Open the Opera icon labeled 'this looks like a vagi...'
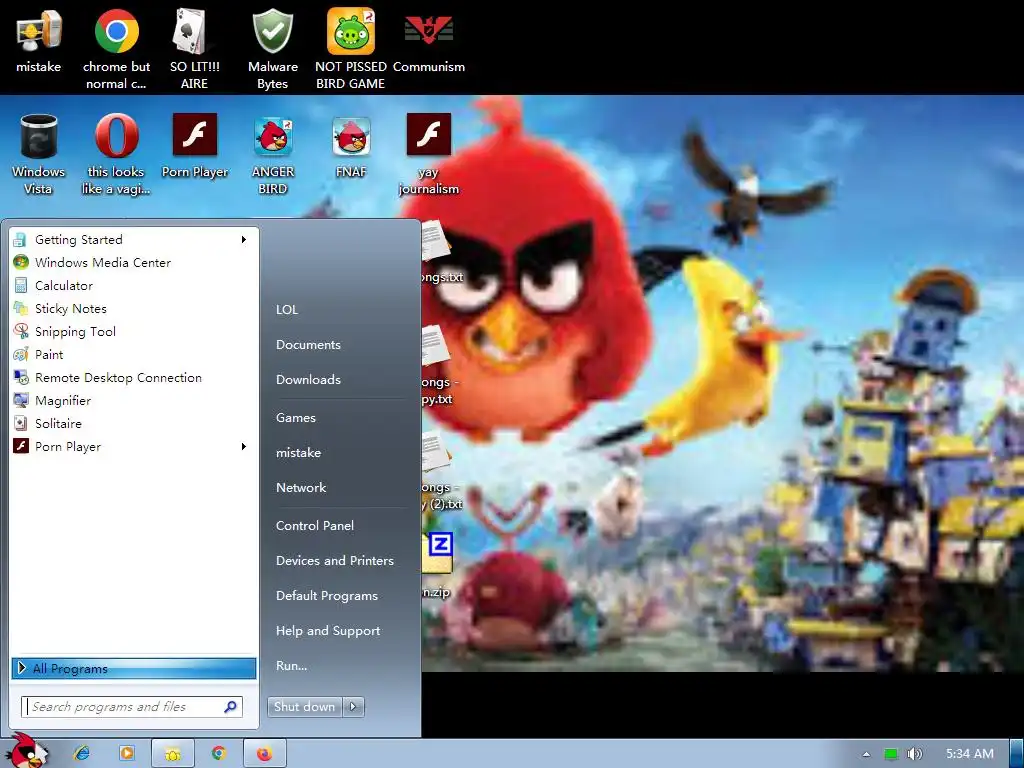This screenshot has height=768, width=1024. [116, 154]
